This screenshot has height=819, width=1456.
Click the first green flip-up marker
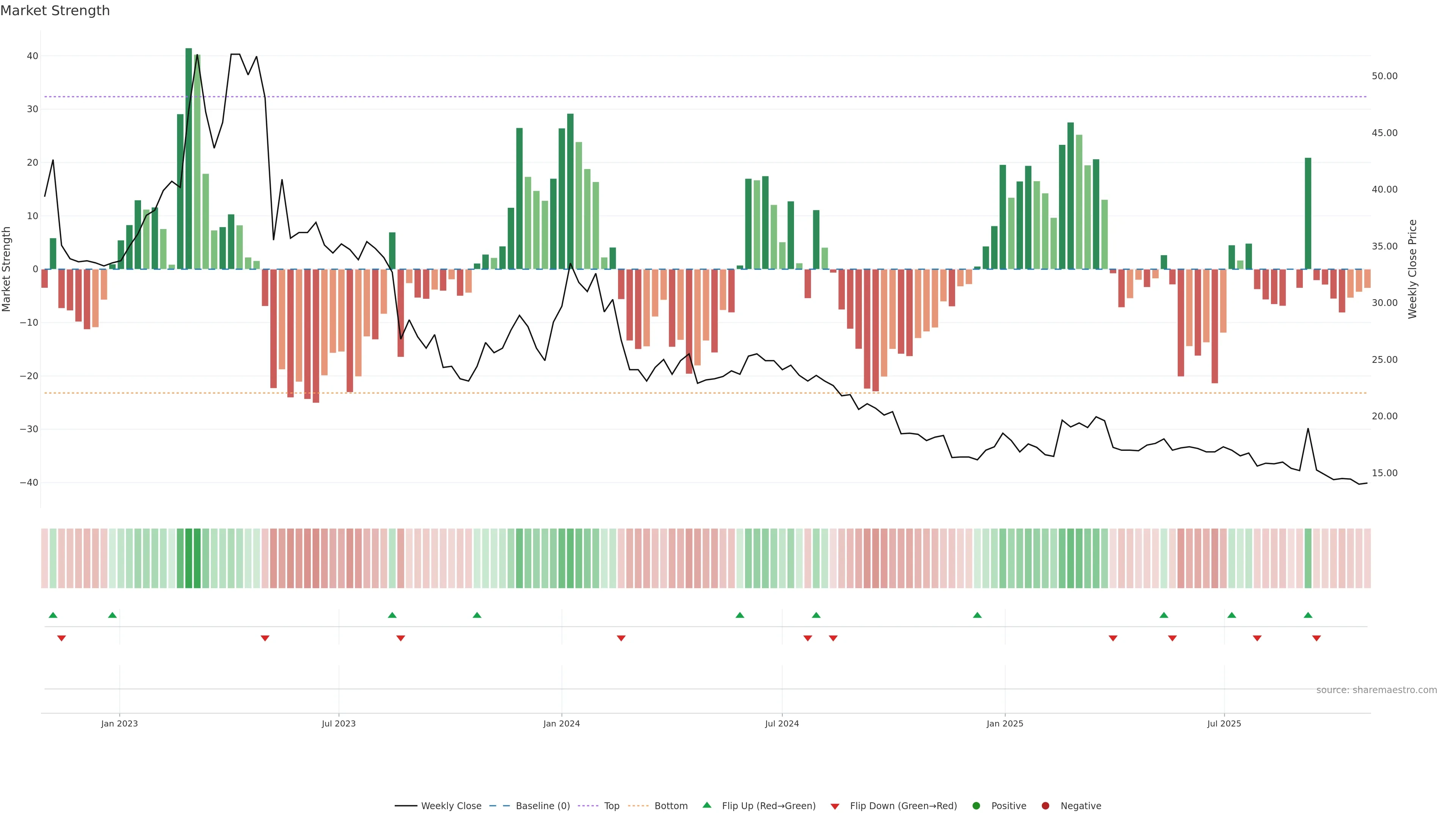point(53,615)
